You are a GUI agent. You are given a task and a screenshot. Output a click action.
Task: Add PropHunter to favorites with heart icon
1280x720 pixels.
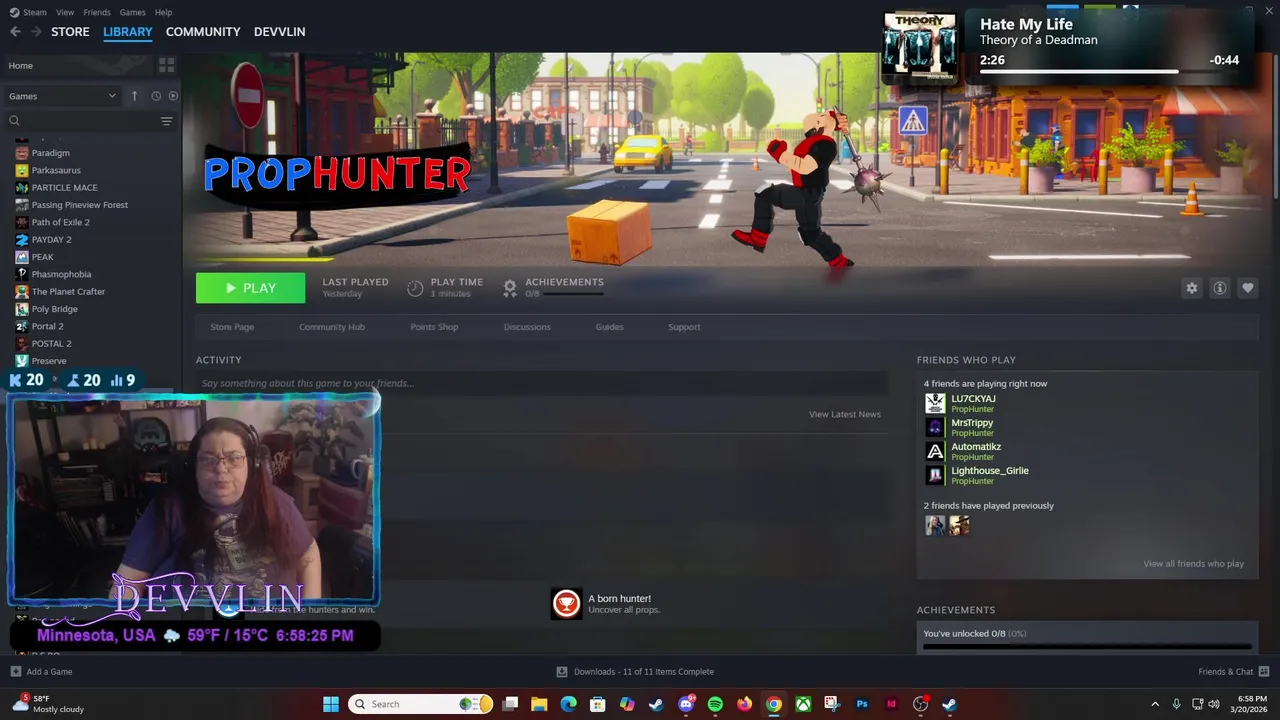pos(1247,288)
